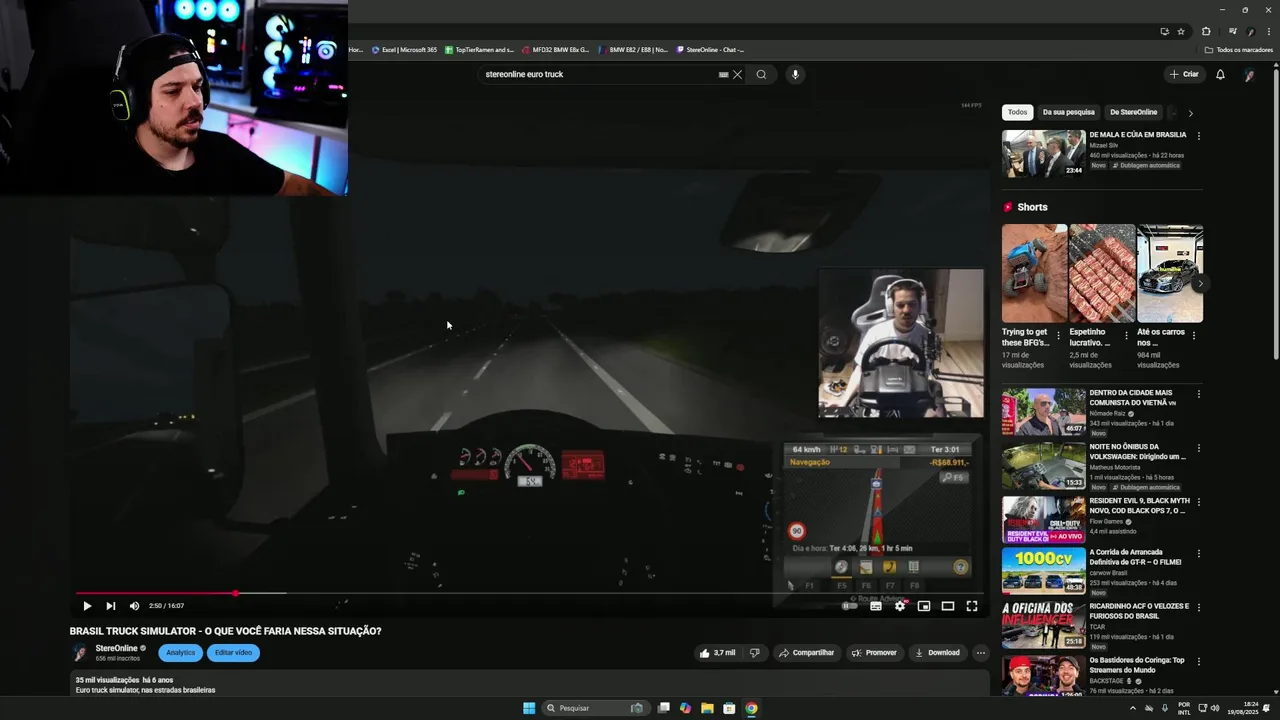Open Chrome from the taskbar
The height and width of the screenshot is (720, 1280).
coord(751,708)
